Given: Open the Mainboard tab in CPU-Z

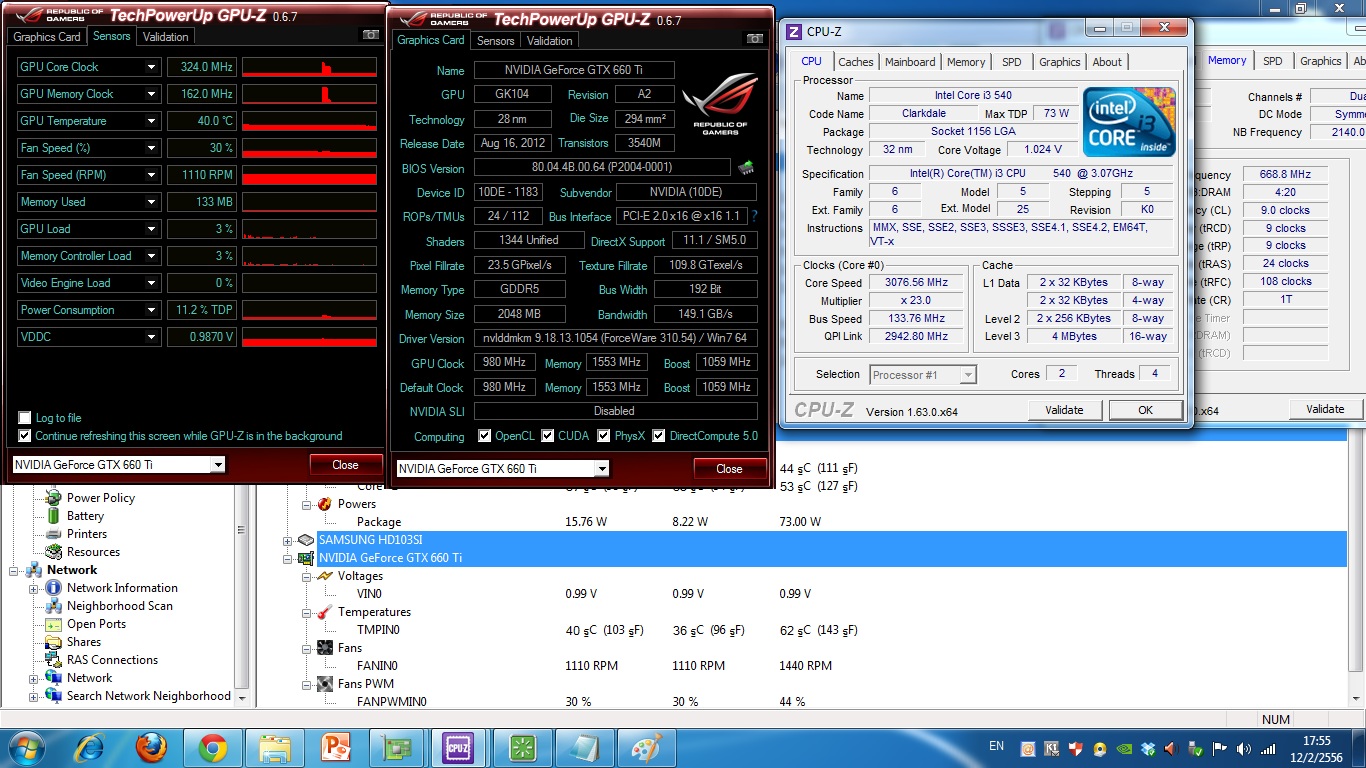Looking at the screenshot, I should pos(910,62).
